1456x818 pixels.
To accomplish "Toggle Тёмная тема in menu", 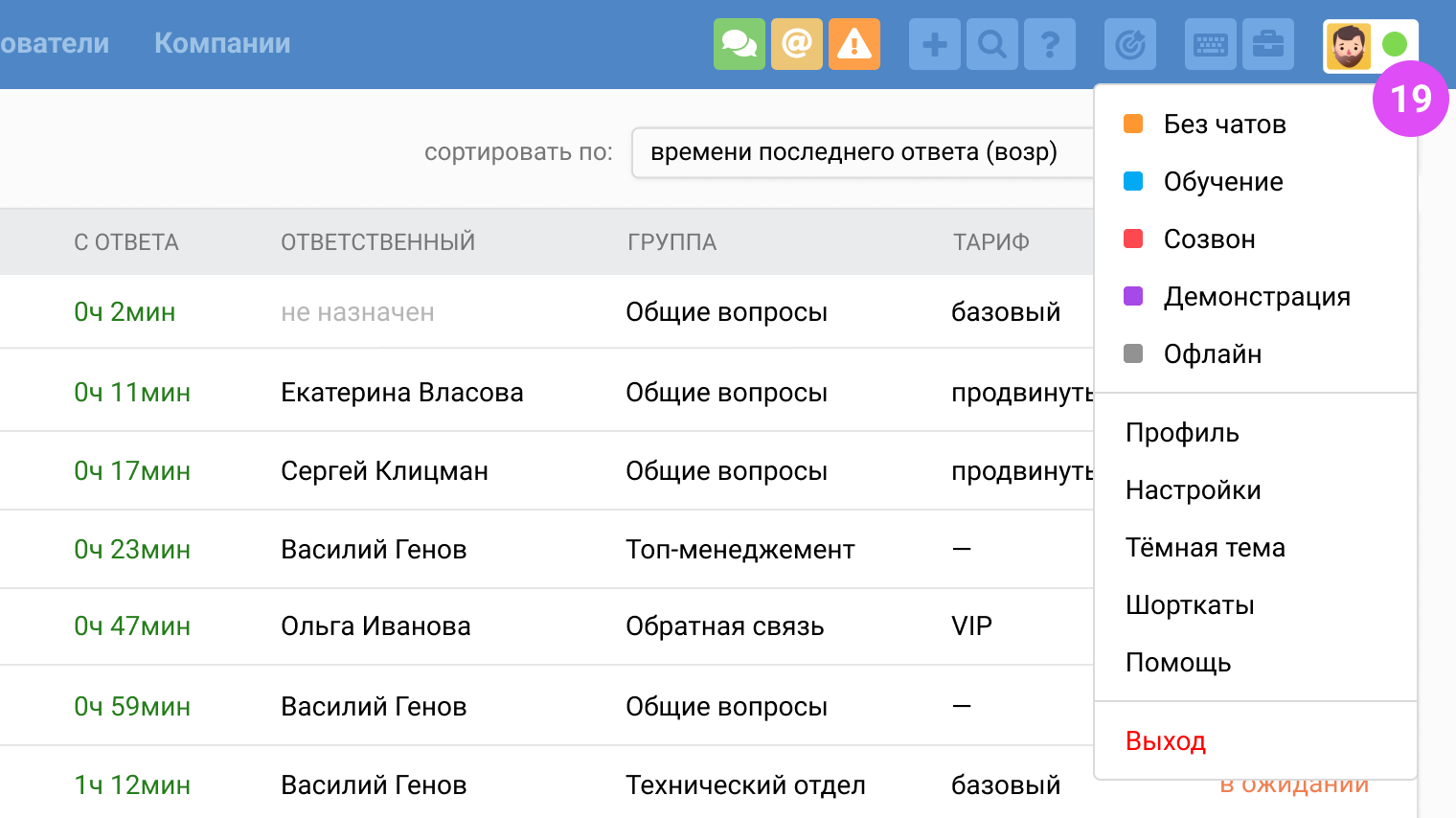I will coord(1204,548).
